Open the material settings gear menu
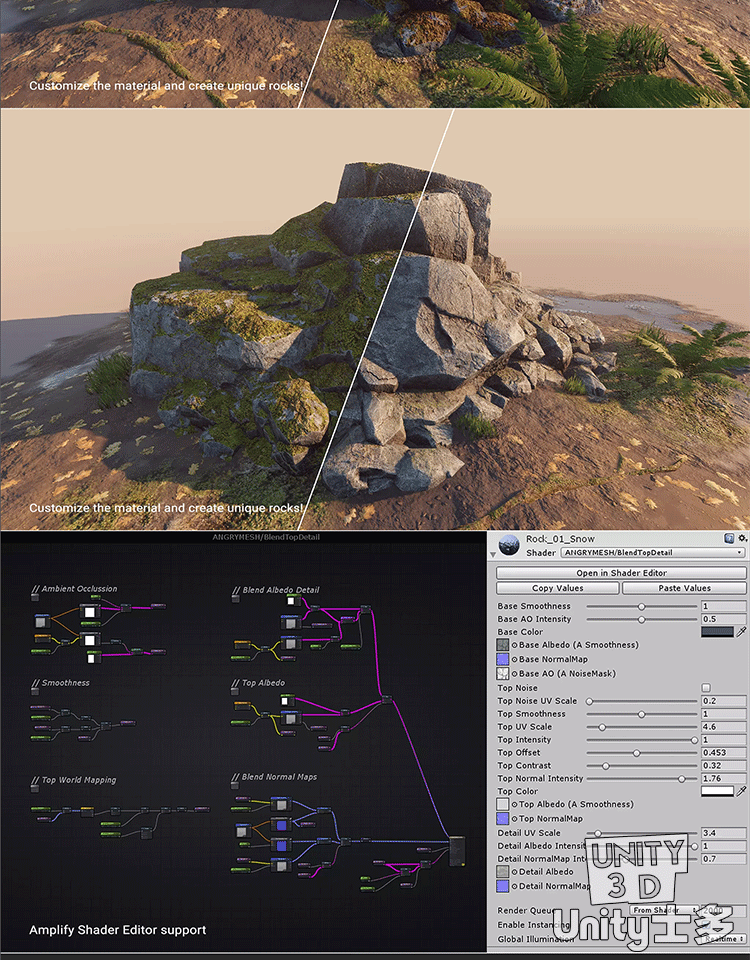The height and width of the screenshot is (960, 750). 741,538
